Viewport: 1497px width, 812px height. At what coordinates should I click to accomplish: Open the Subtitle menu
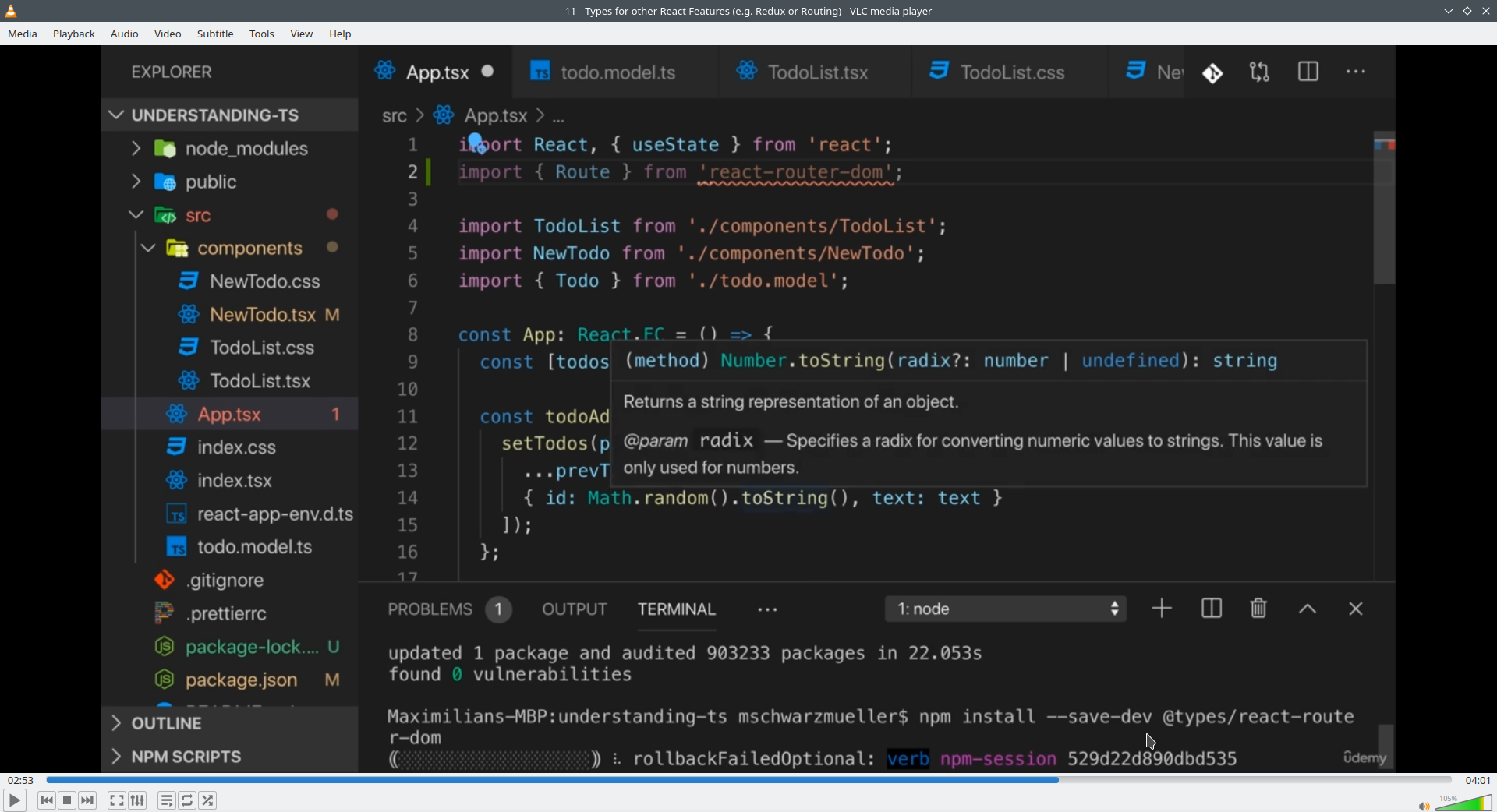coord(215,34)
